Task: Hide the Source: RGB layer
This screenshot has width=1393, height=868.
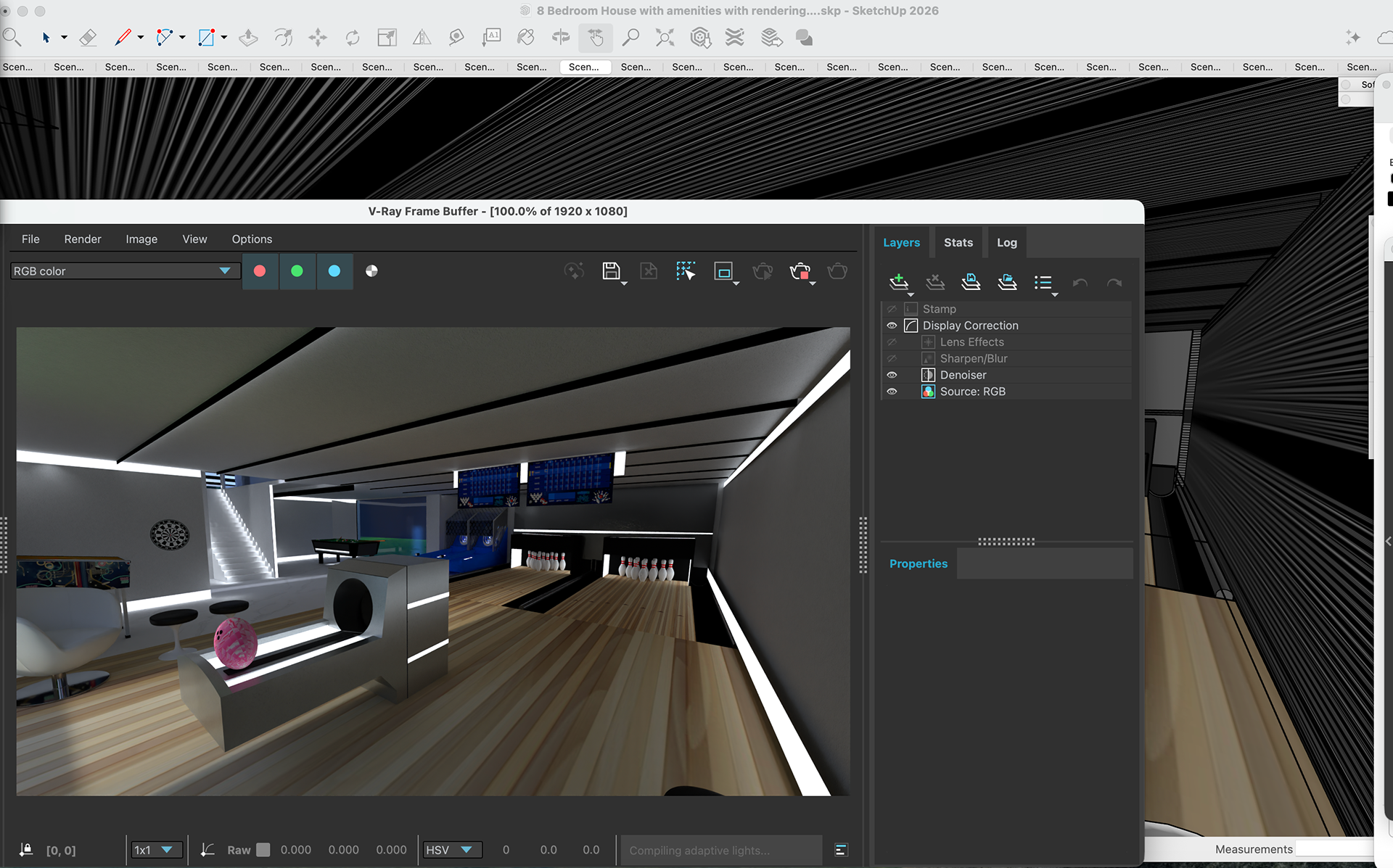Action: [892, 392]
